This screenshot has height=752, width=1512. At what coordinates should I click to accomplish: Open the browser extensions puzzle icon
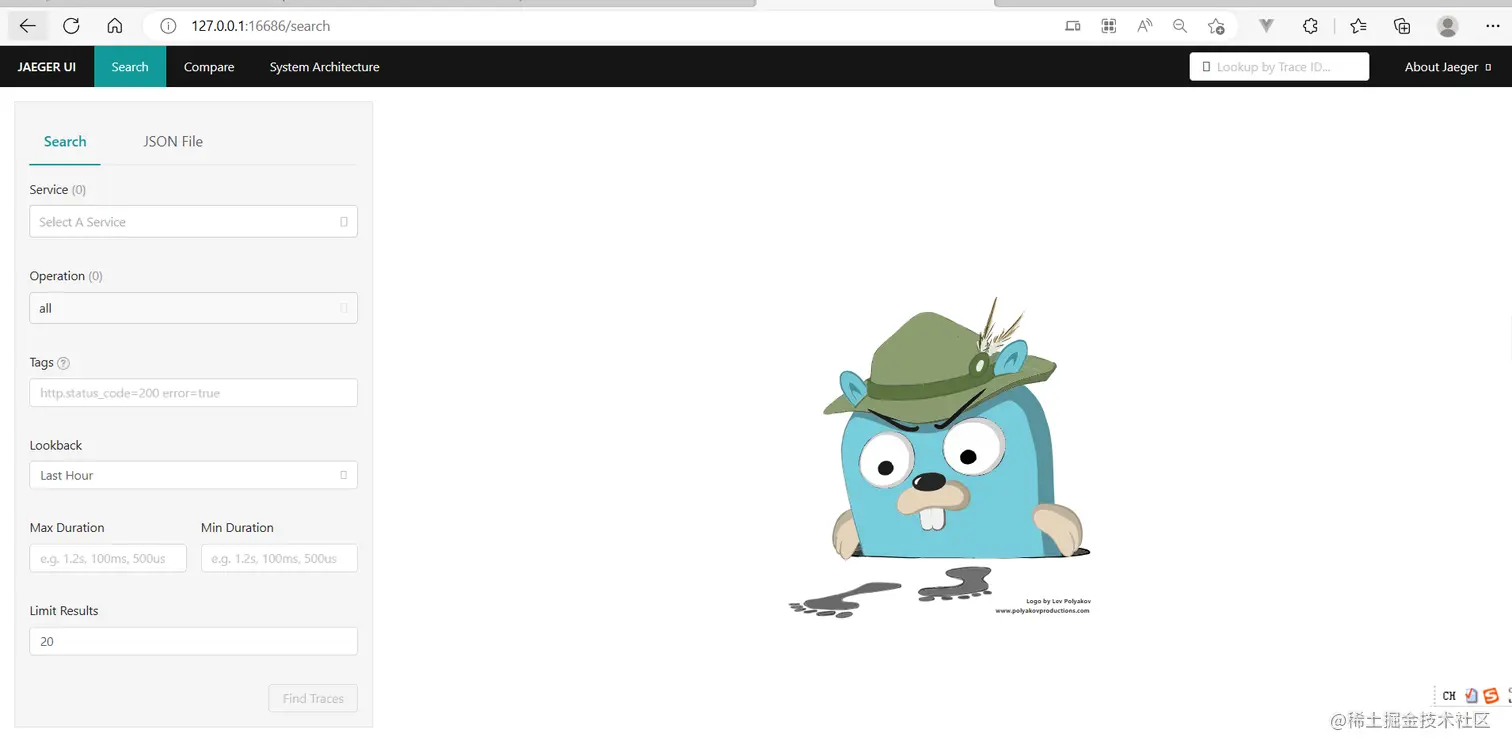pyautogui.click(x=1310, y=26)
